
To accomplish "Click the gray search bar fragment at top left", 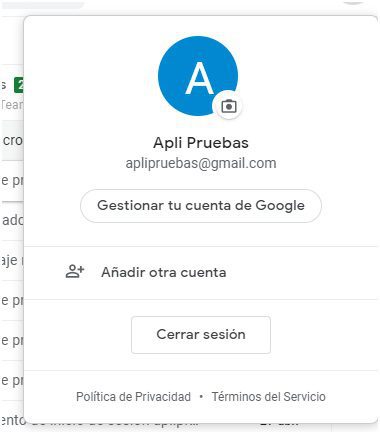I will tap(42, 3).
